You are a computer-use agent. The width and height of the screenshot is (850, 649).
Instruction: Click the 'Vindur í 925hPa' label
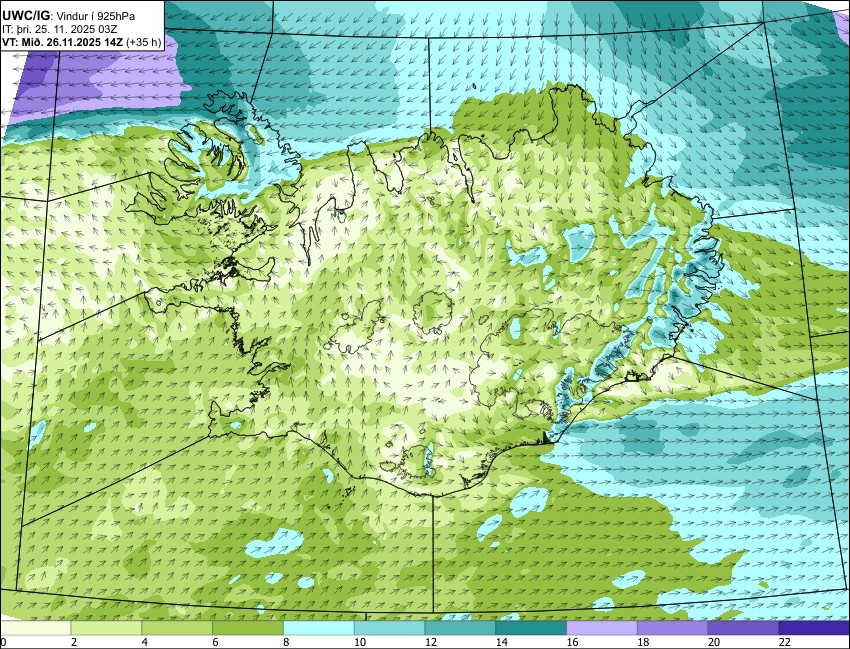[x=96, y=16]
